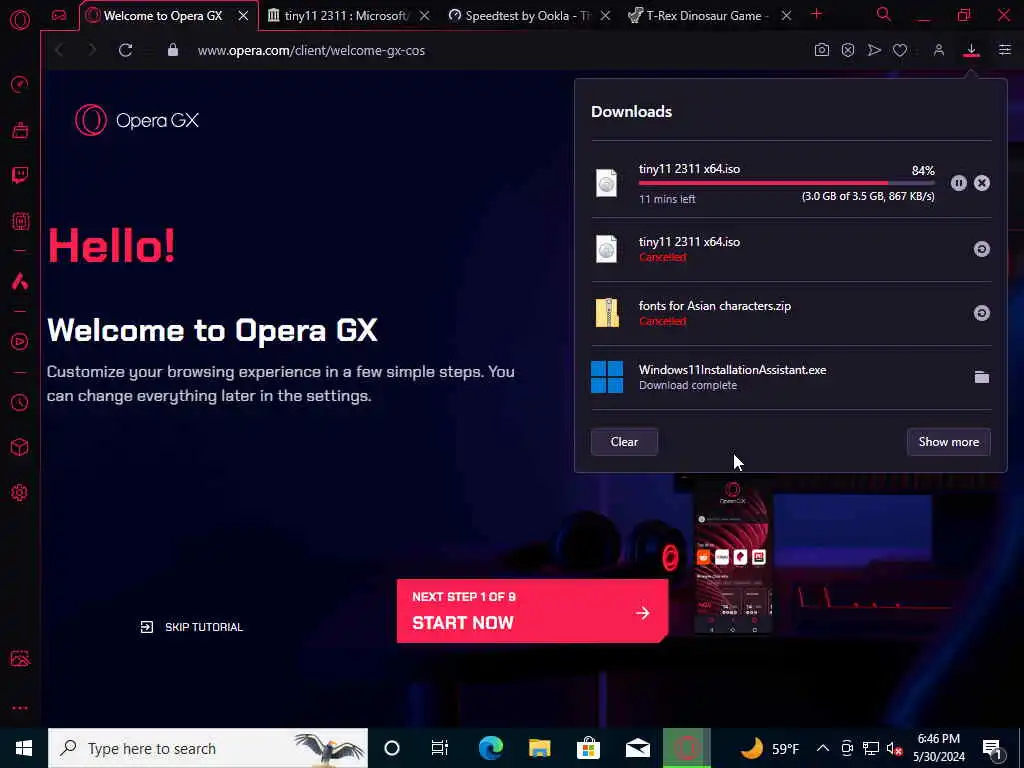The width and height of the screenshot is (1024, 768).
Task: Open the Windows Start menu
Action: [24, 748]
